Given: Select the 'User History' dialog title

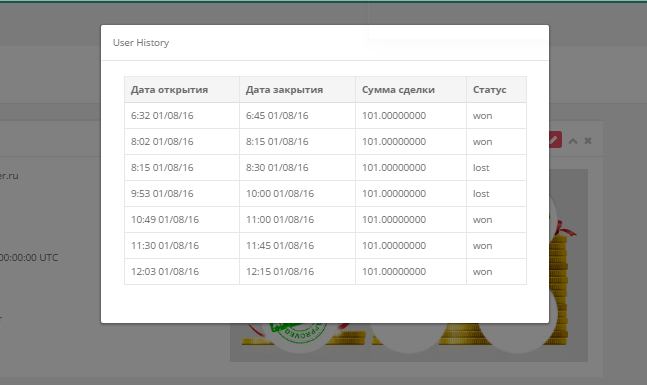Looking at the screenshot, I should click(x=141, y=43).
